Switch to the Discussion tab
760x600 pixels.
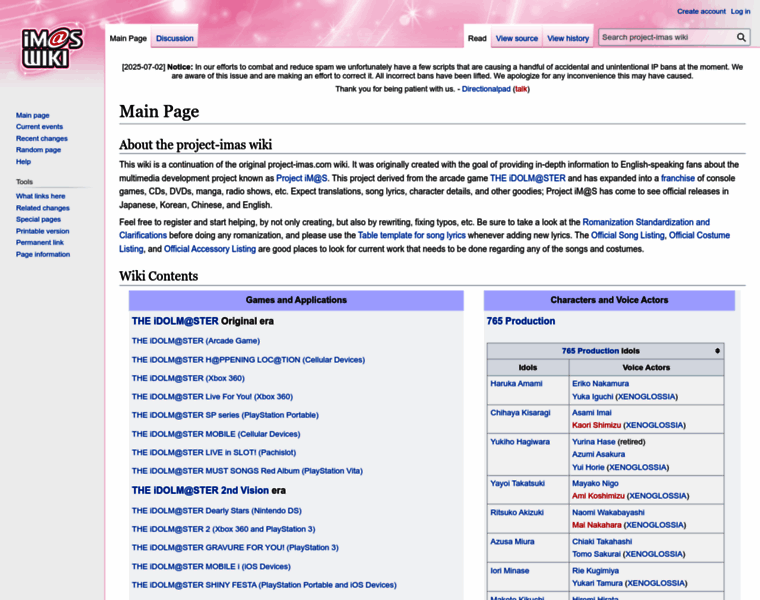coord(174,38)
